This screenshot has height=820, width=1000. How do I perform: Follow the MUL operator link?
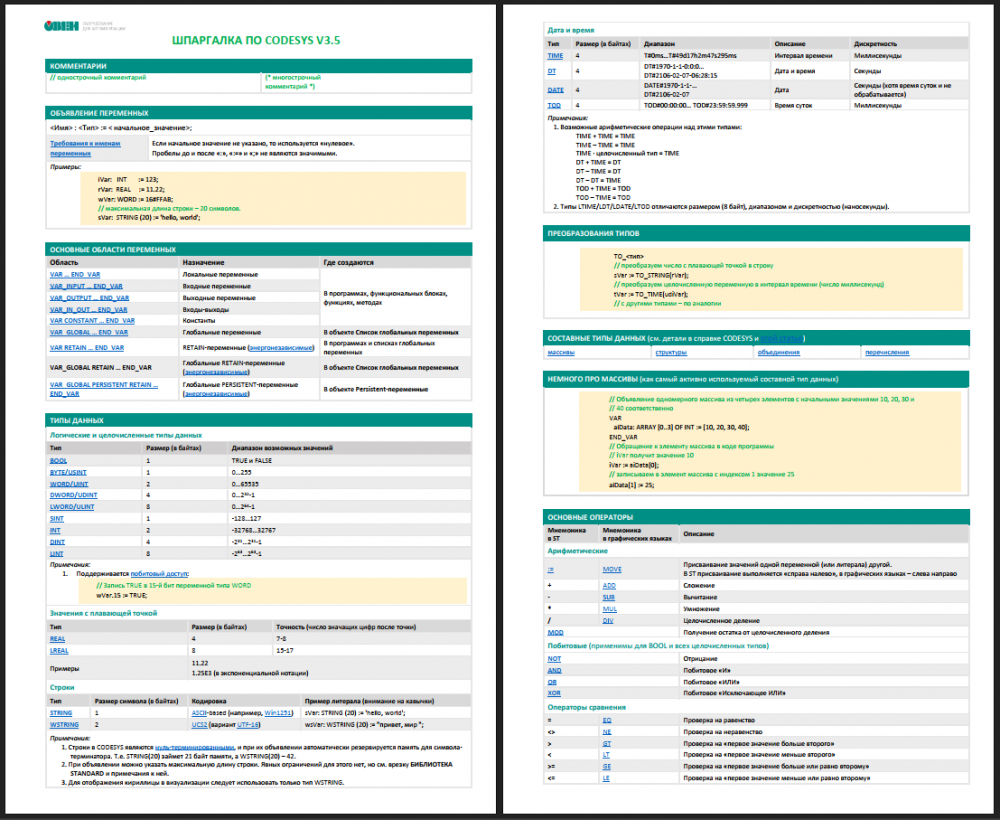610,608
